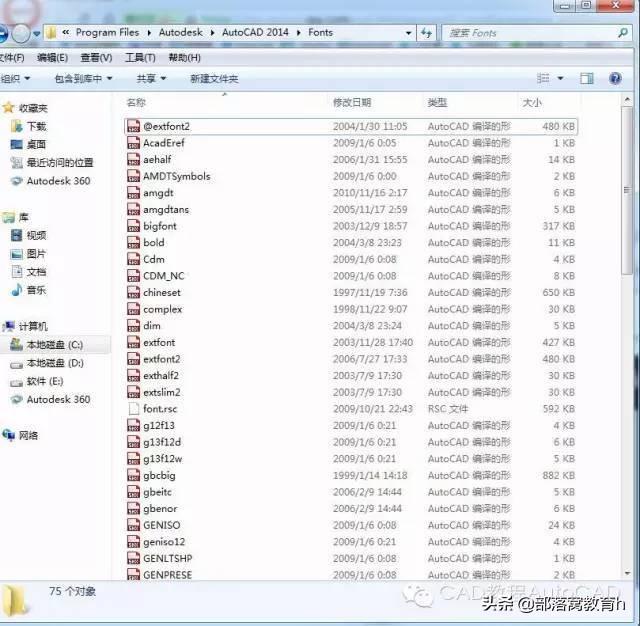Open the Documents (文档) library icon
640x626 pixels.
17,272
